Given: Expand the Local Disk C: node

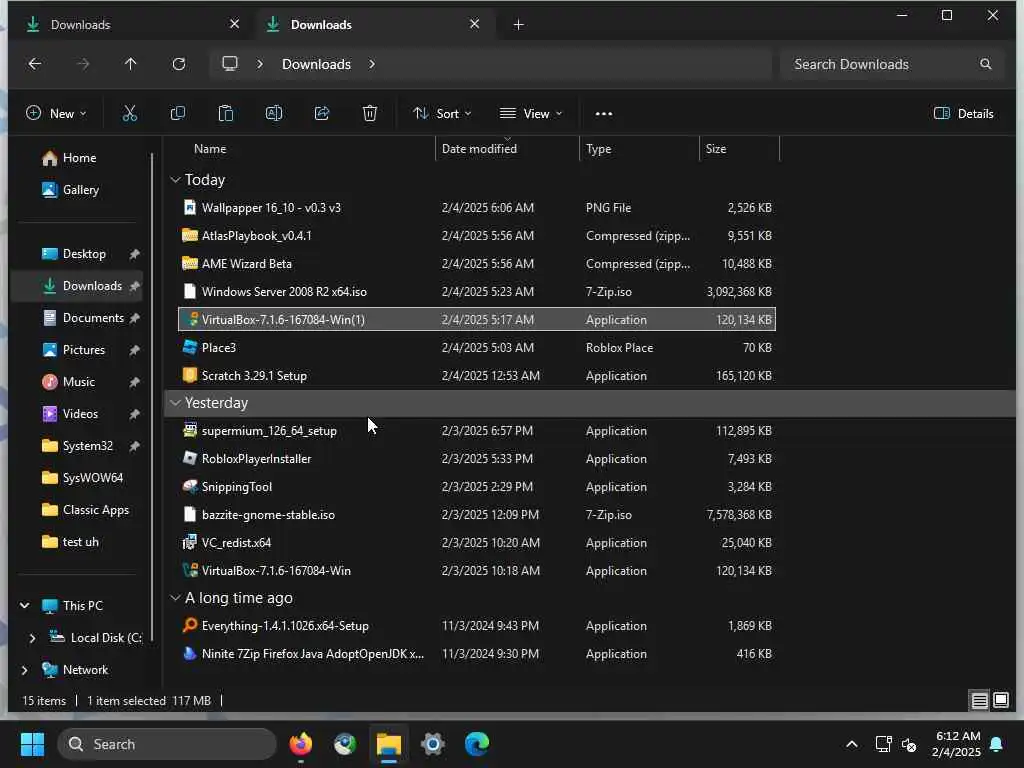Looking at the screenshot, I should [x=32, y=638].
